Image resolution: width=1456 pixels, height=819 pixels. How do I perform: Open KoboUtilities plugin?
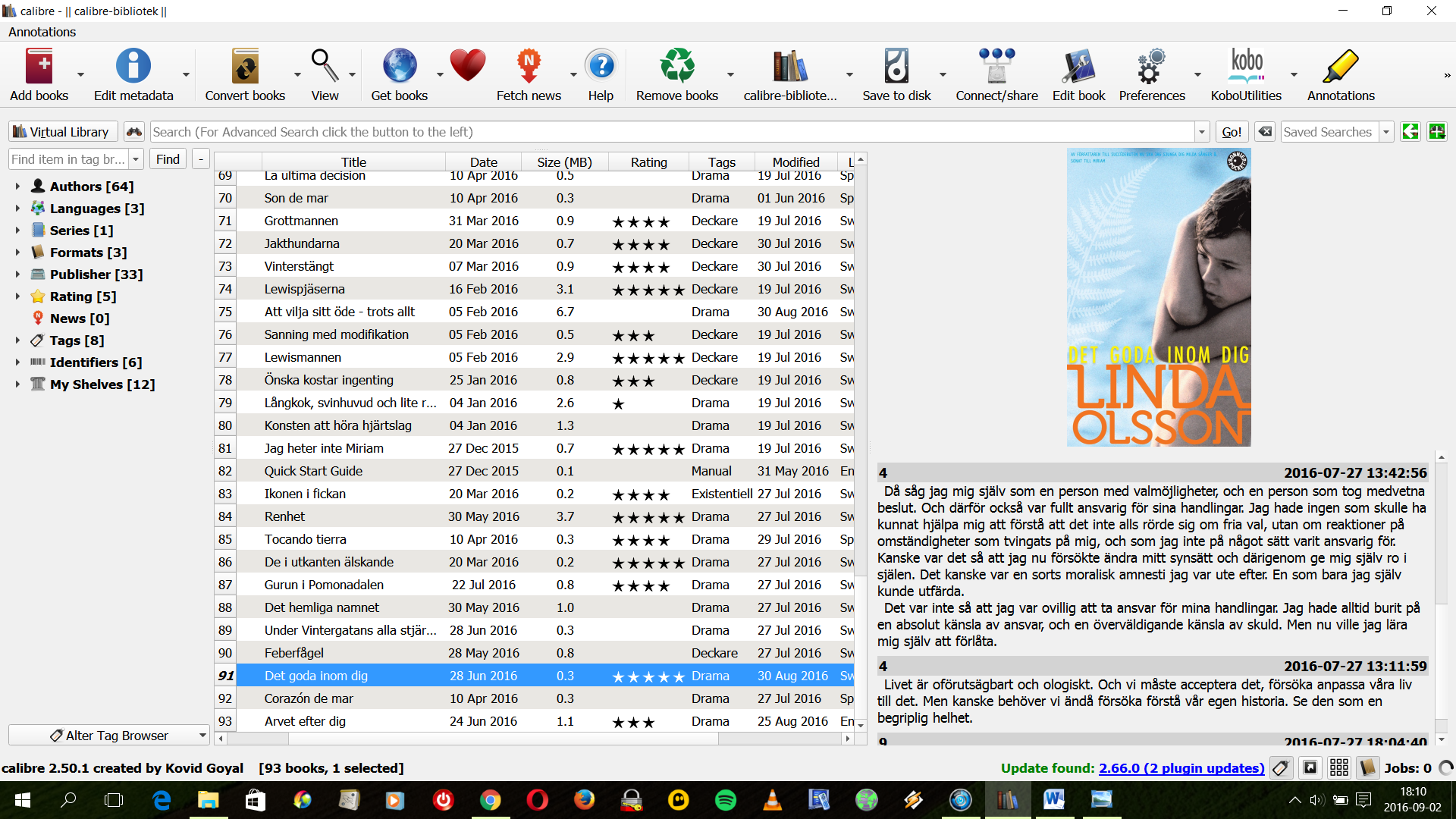[1246, 67]
